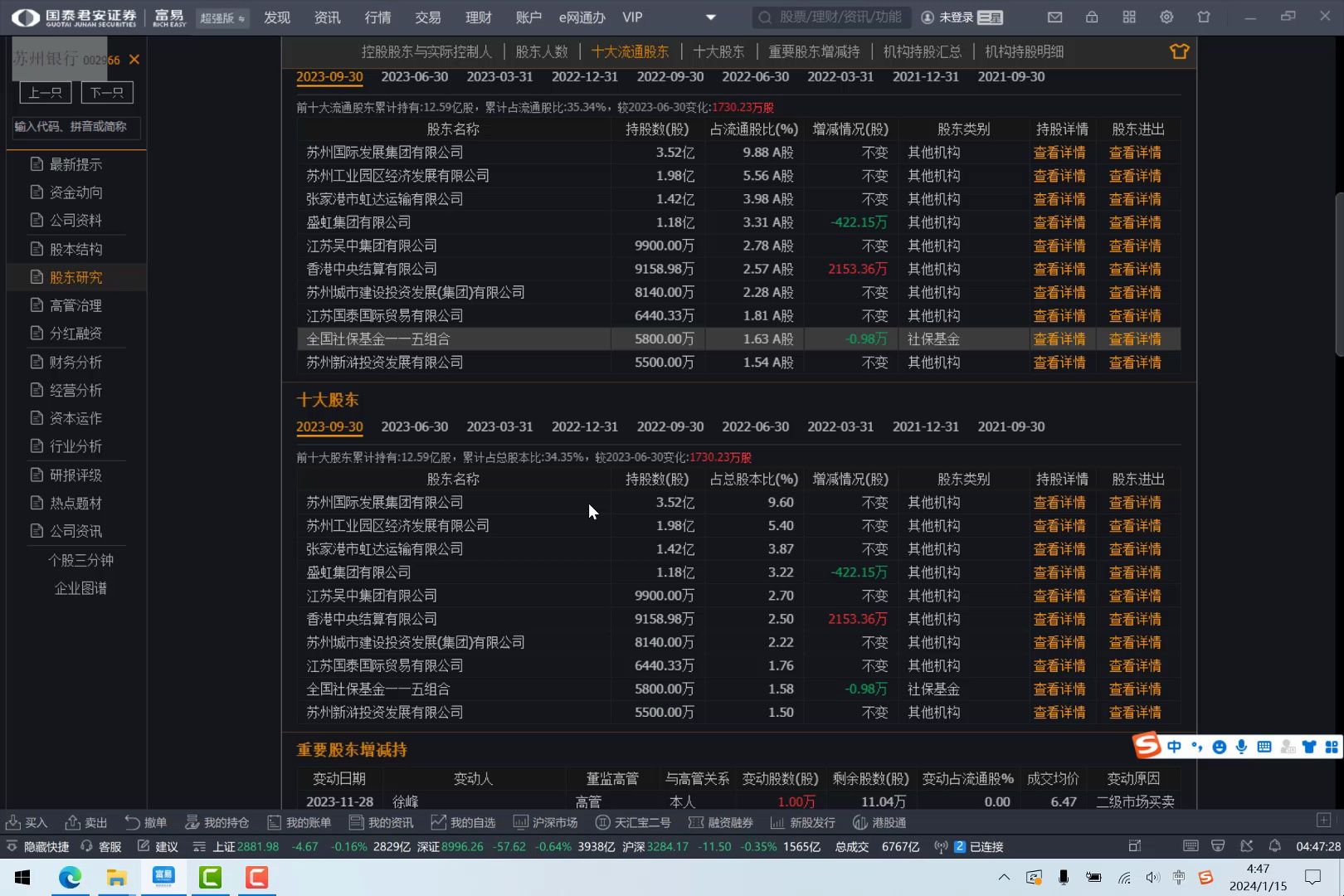Click 隐藏快捷 to hide shortcut bar
Viewport: 1344px width, 896px height.
(x=37, y=846)
